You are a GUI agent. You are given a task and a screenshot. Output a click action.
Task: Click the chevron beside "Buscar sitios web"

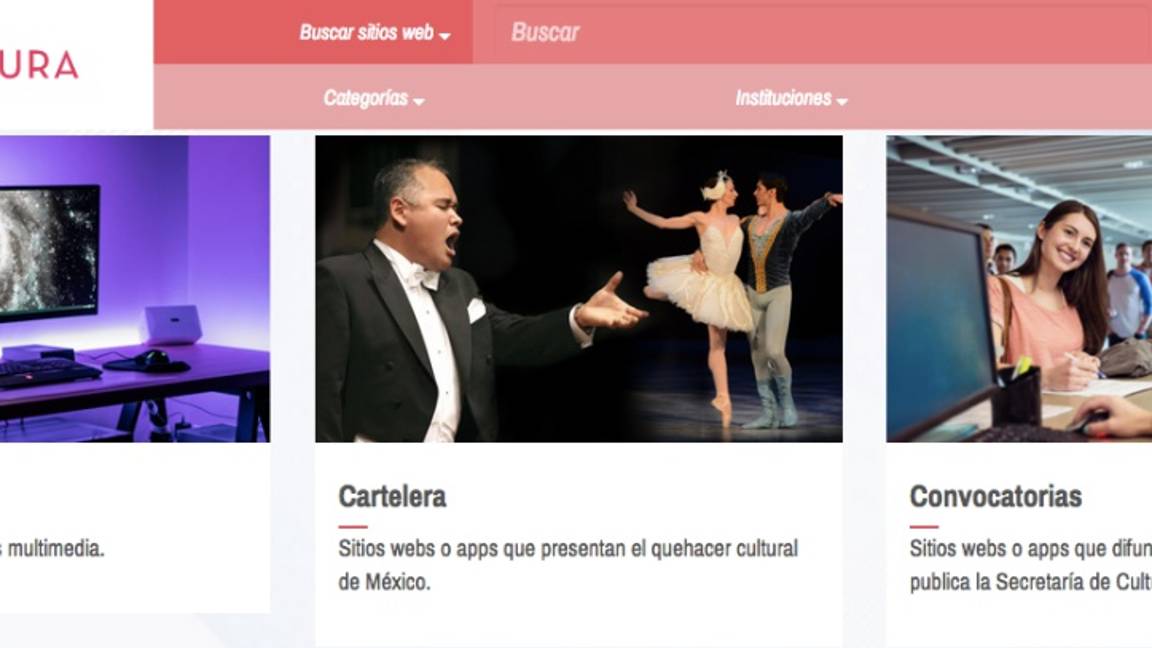point(446,34)
